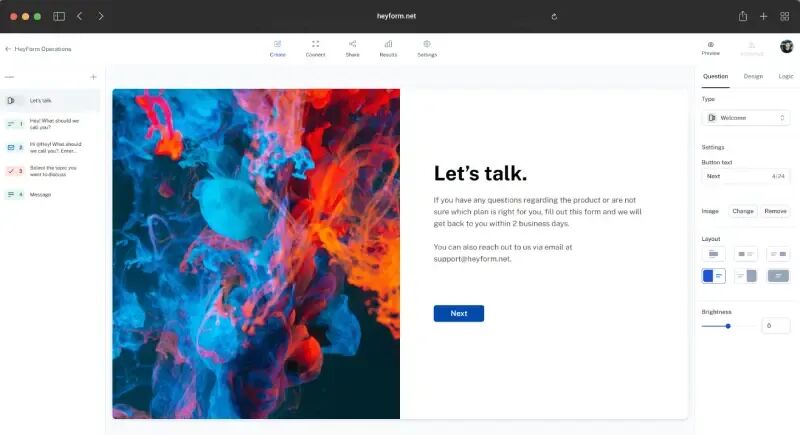Reload the heyform.net page
Screen dimensions: 800x435
(x=554, y=16)
